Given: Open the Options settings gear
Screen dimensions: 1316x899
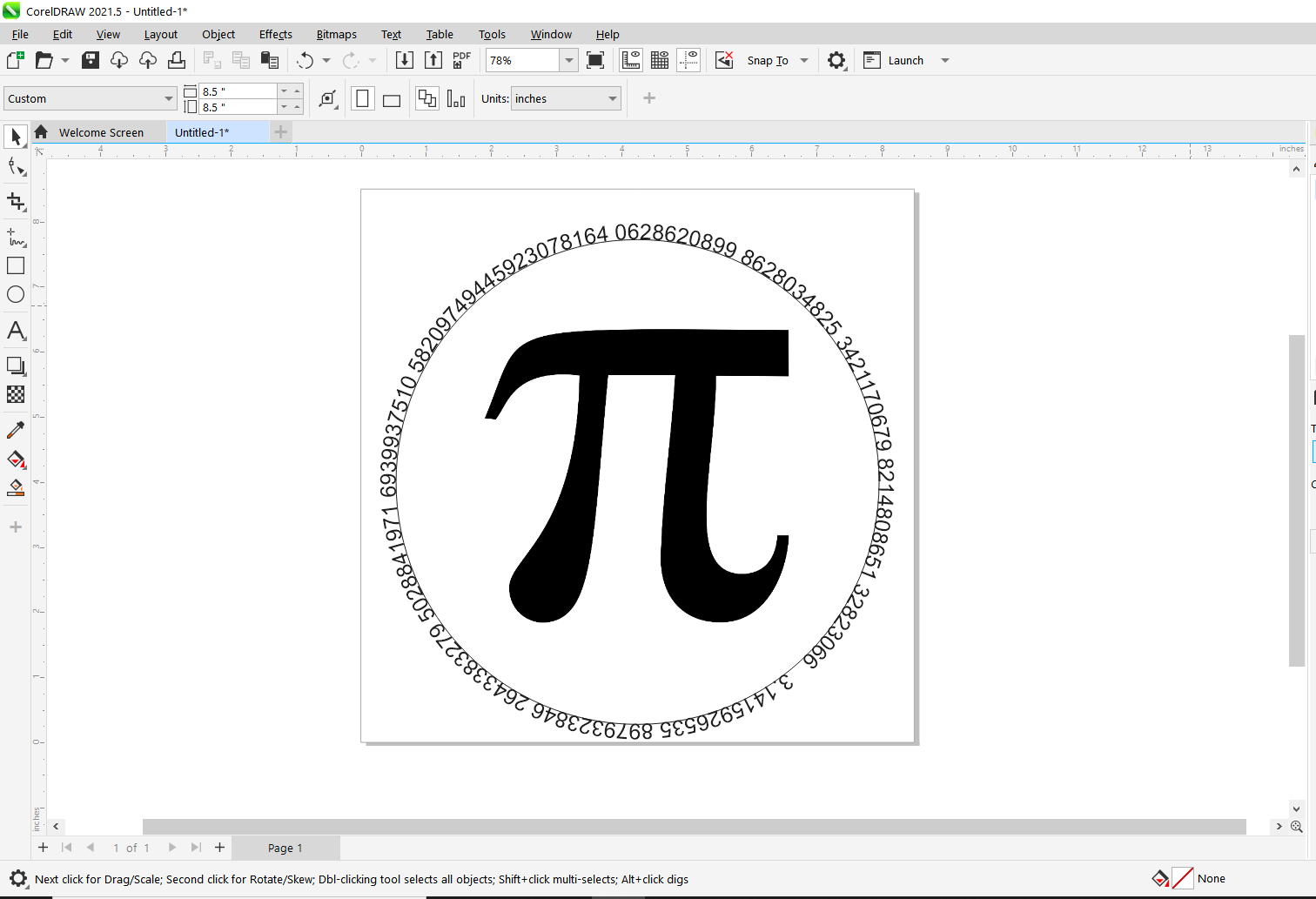Looking at the screenshot, I should pyautogui.click(x=836, y=59).
